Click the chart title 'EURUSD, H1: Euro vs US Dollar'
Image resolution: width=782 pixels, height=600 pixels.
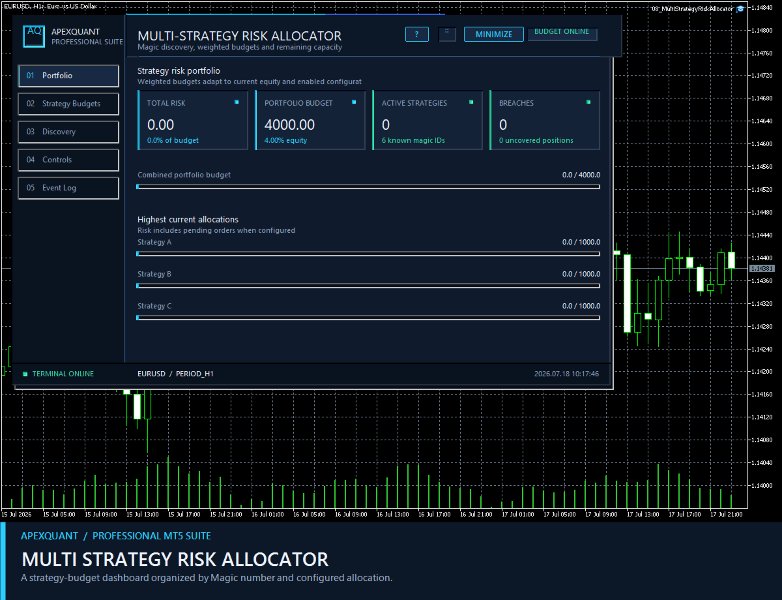[50, 6]
